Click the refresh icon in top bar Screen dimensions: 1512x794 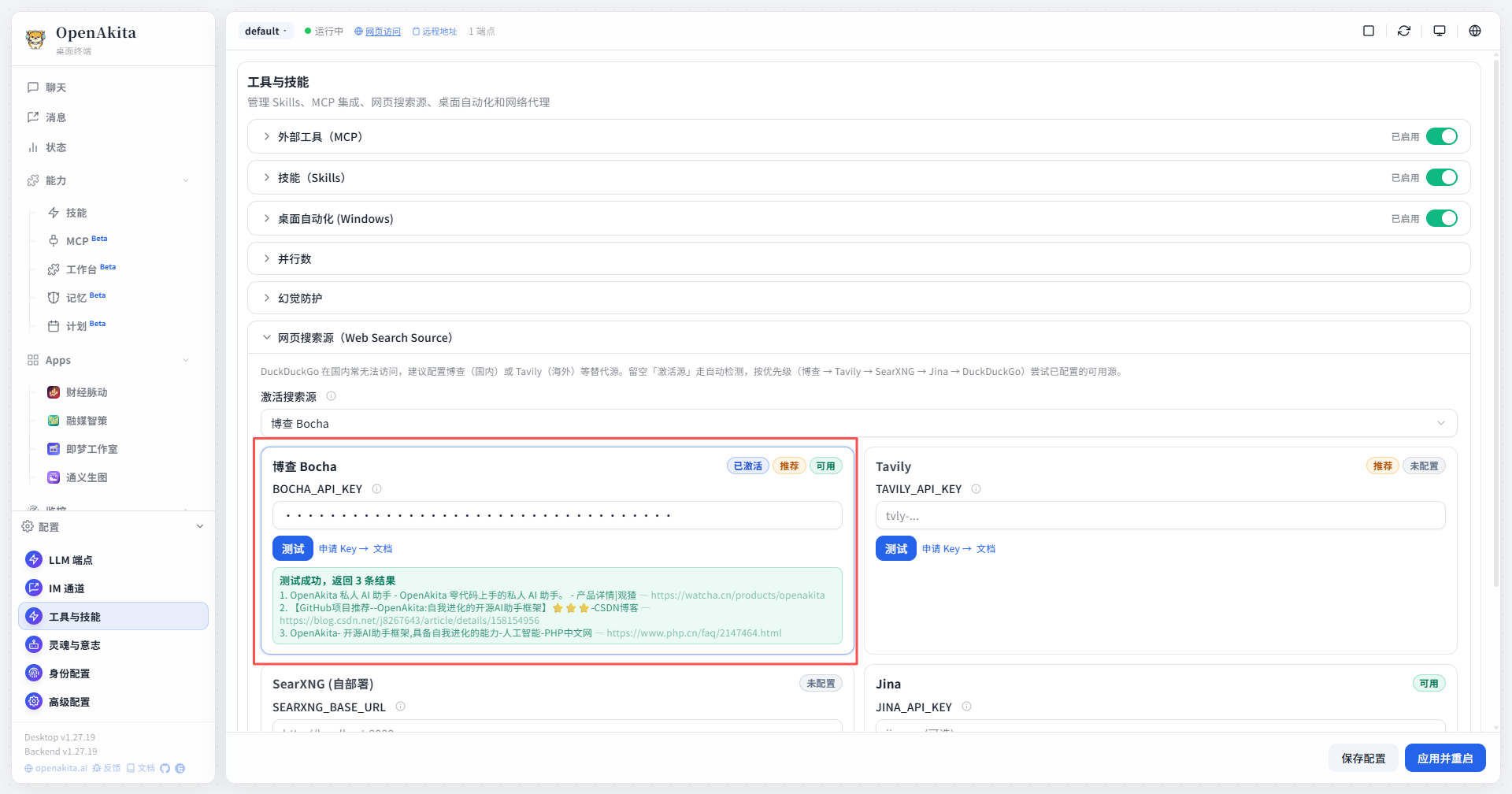coord(1404,31)
